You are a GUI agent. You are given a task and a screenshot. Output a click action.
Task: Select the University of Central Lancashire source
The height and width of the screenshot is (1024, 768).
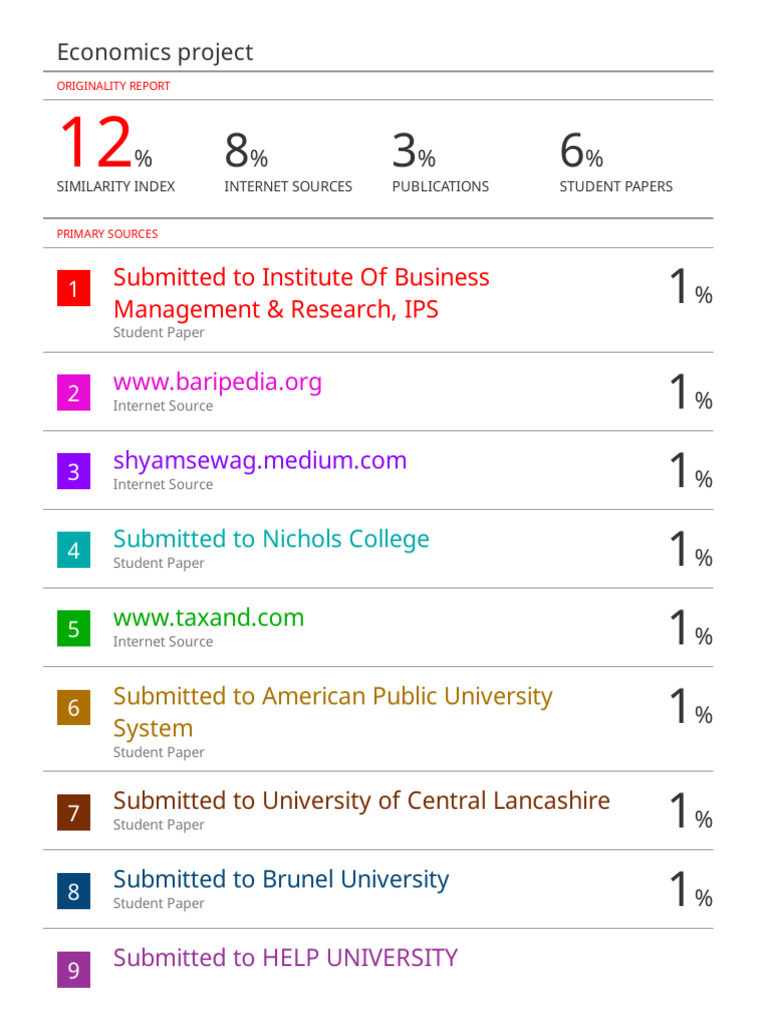click(361, 801)
